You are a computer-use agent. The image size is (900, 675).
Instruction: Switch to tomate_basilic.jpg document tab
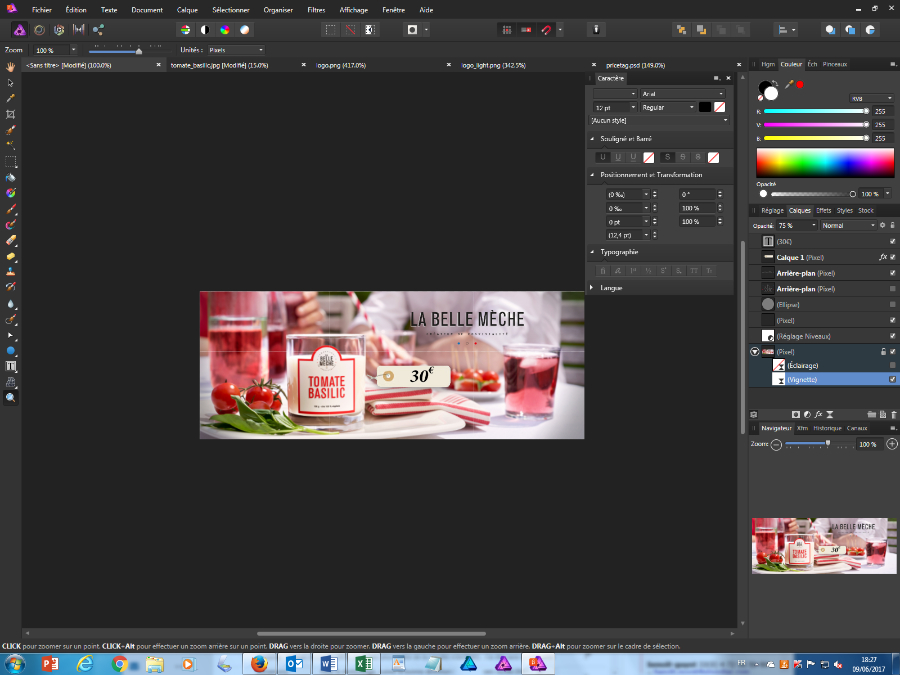(219, 65)
